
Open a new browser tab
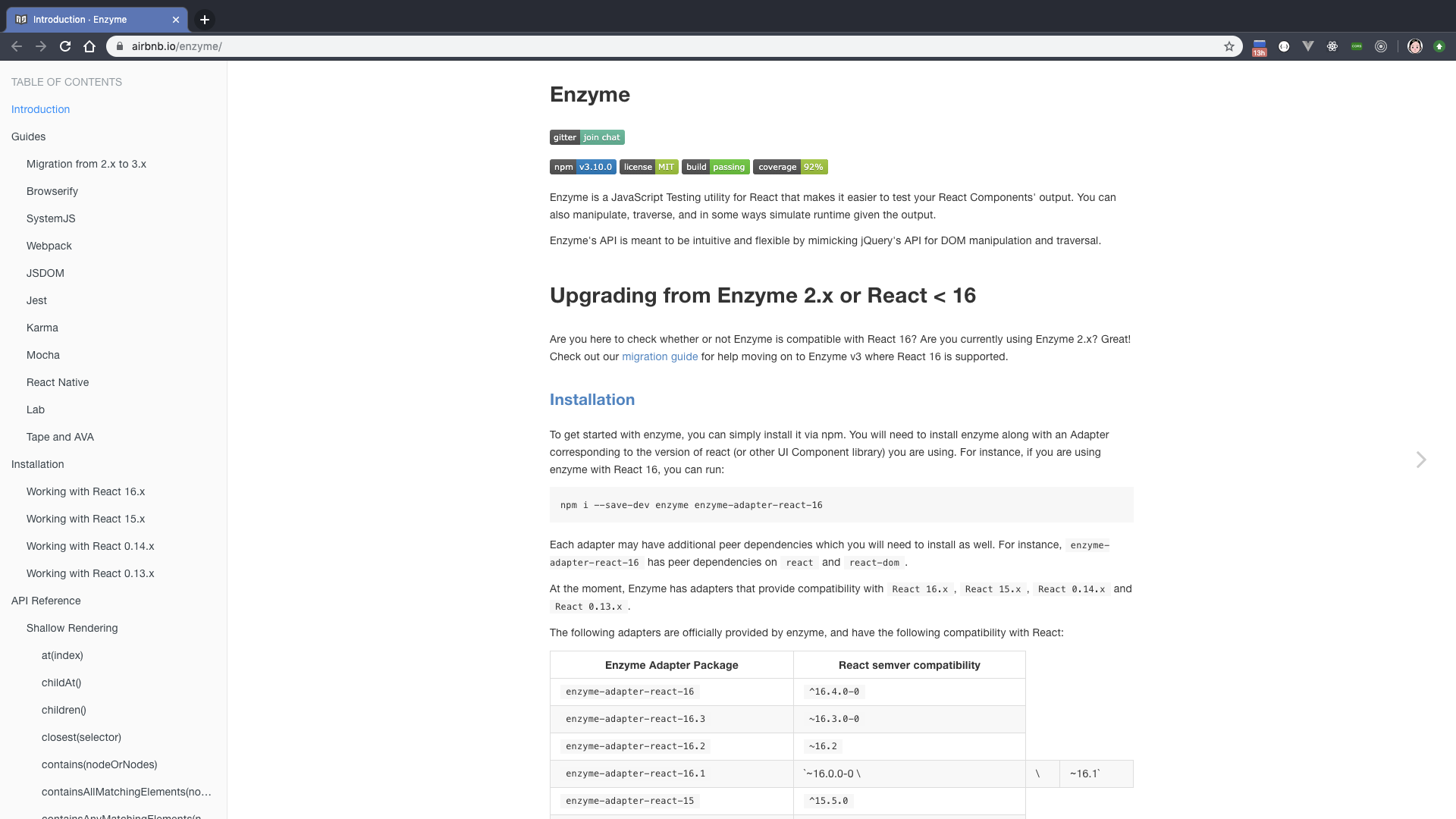click(205, 20)
